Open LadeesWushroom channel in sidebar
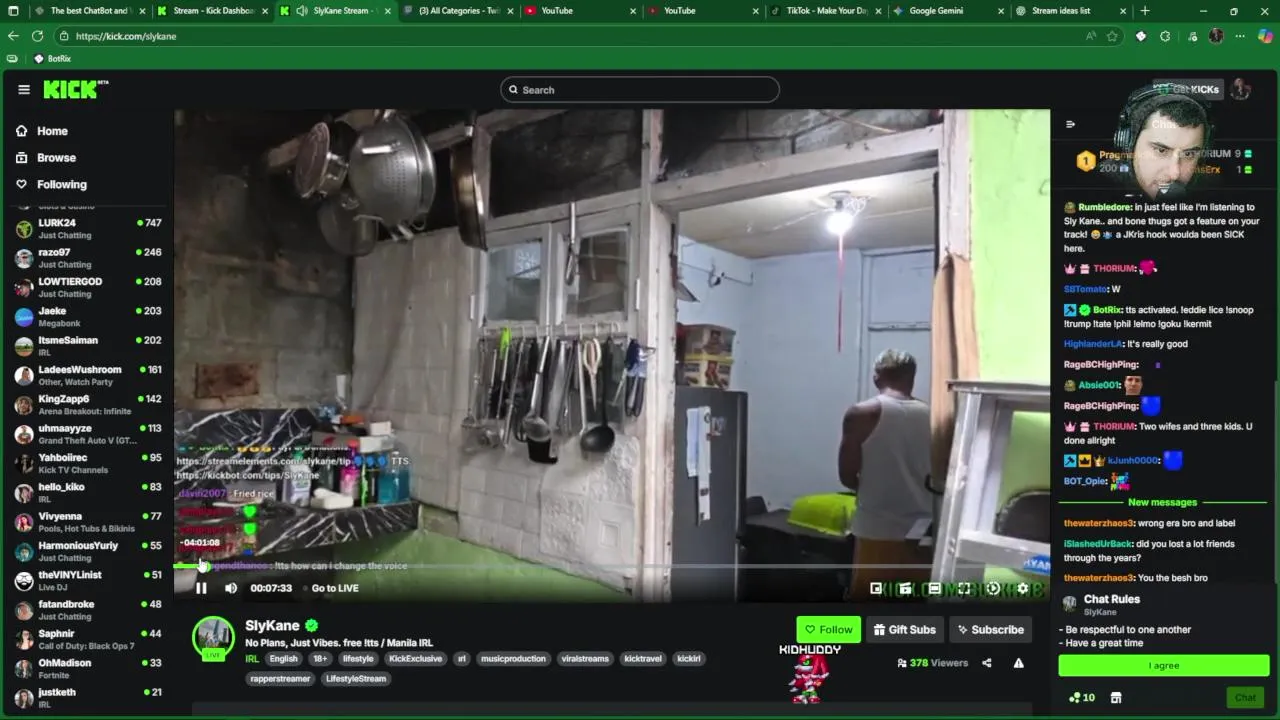The width and height of the screenshot is (1280, 720). coord(87,376)
